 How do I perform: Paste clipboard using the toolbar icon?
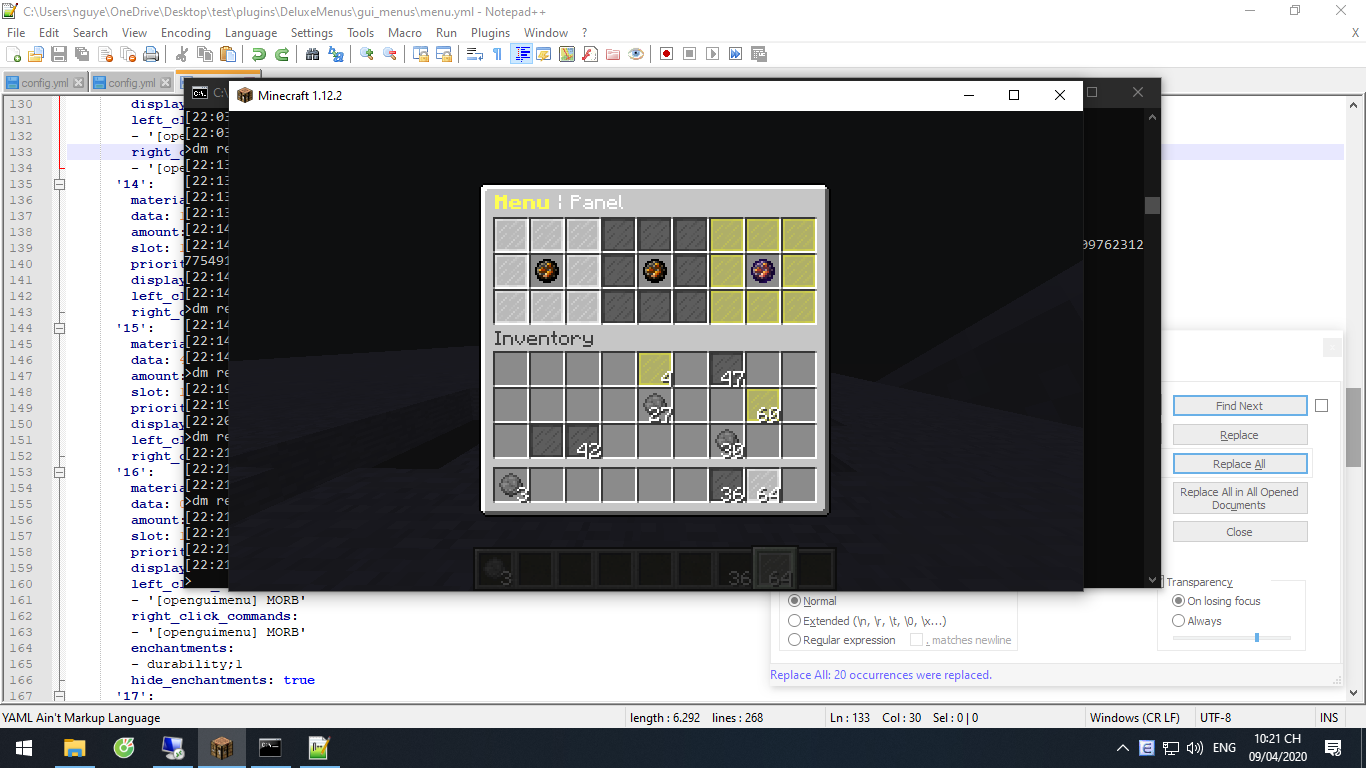click(227, 54)
